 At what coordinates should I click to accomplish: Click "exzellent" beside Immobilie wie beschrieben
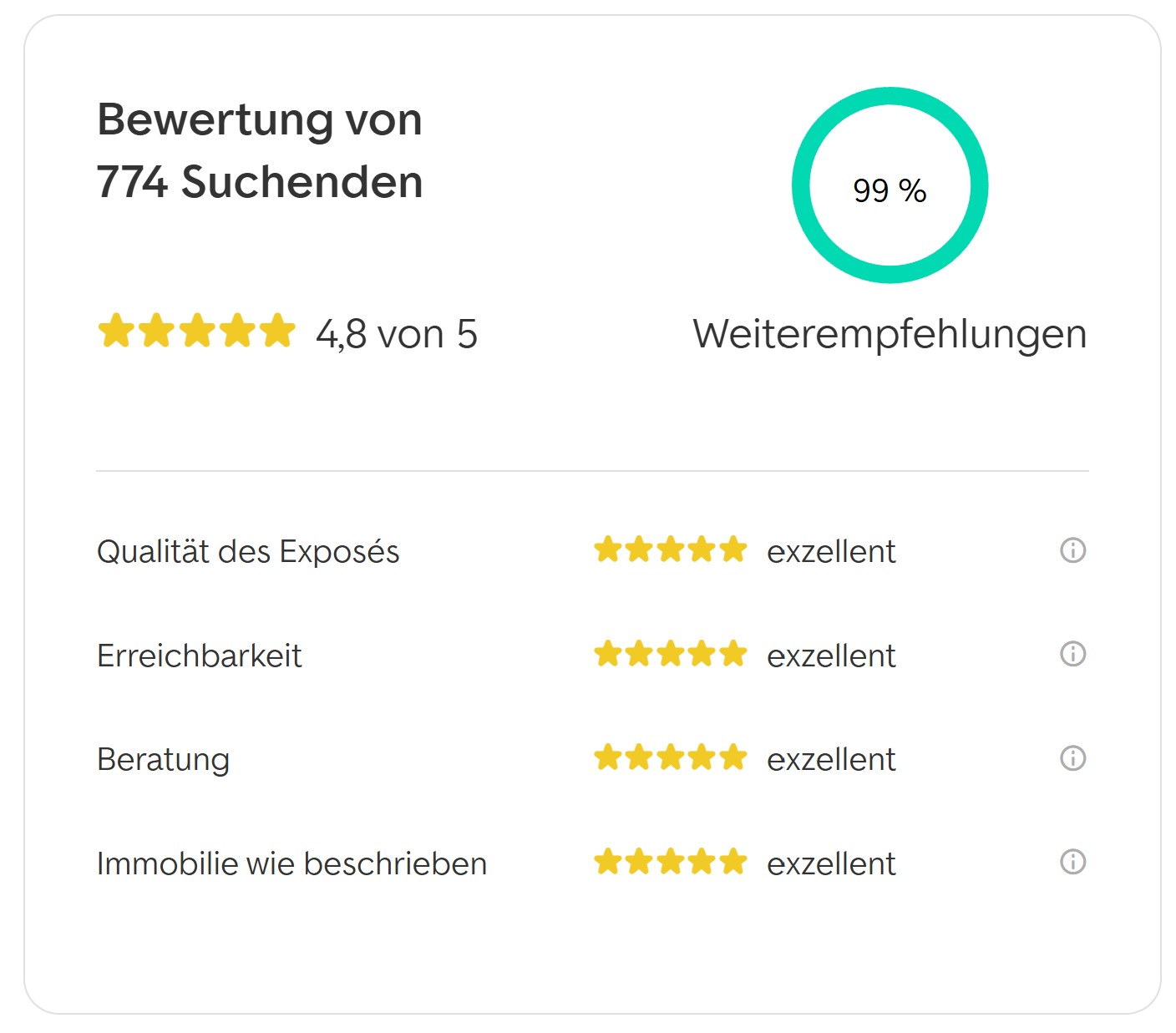pos(831,863)
